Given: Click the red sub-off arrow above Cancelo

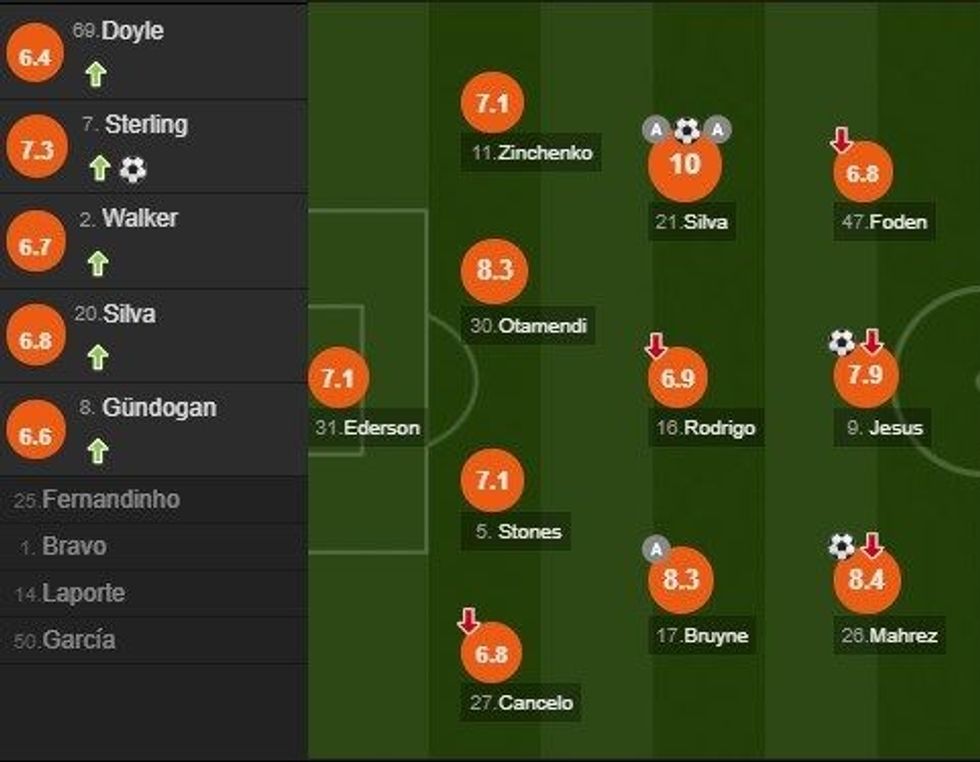Looking at the screenshot, I should [468, 621].
